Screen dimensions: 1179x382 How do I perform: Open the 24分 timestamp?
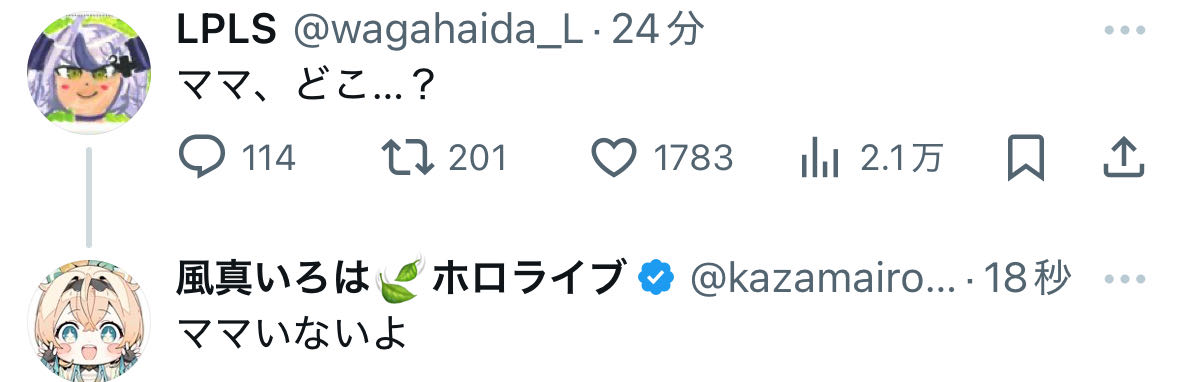coord(658,31)
